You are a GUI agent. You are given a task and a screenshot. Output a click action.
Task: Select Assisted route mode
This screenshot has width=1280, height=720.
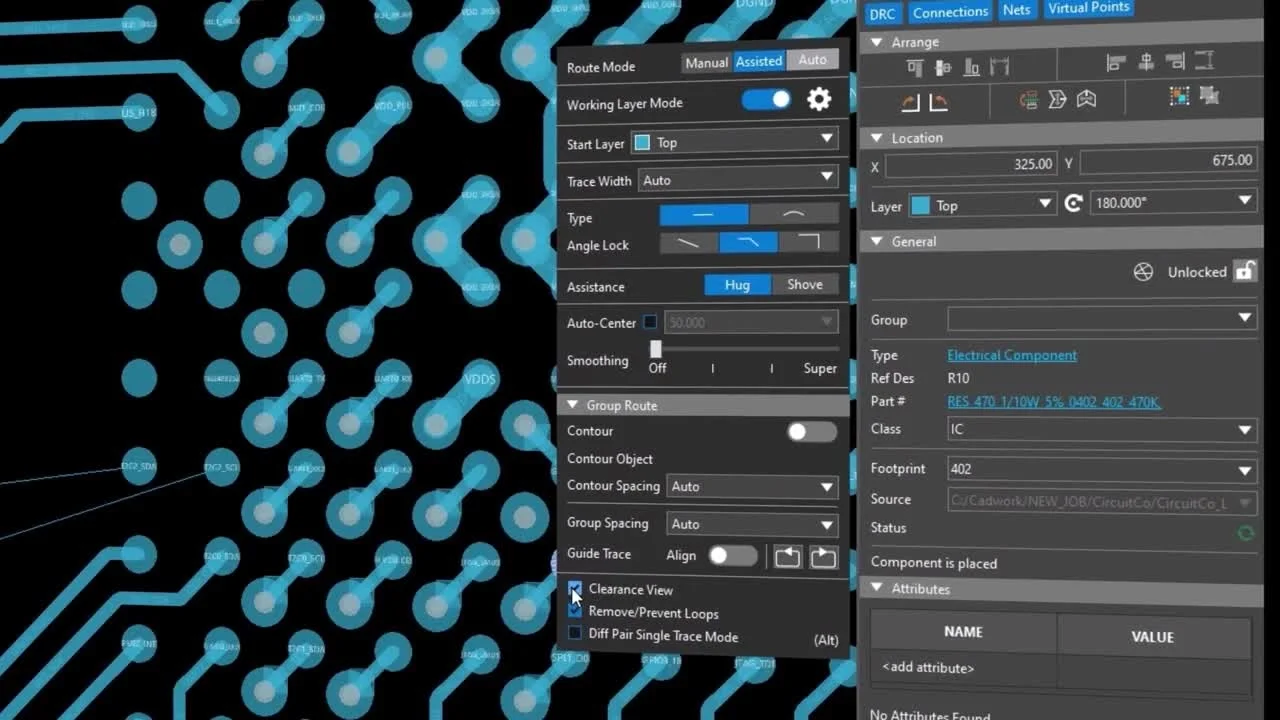click(759, 61)
